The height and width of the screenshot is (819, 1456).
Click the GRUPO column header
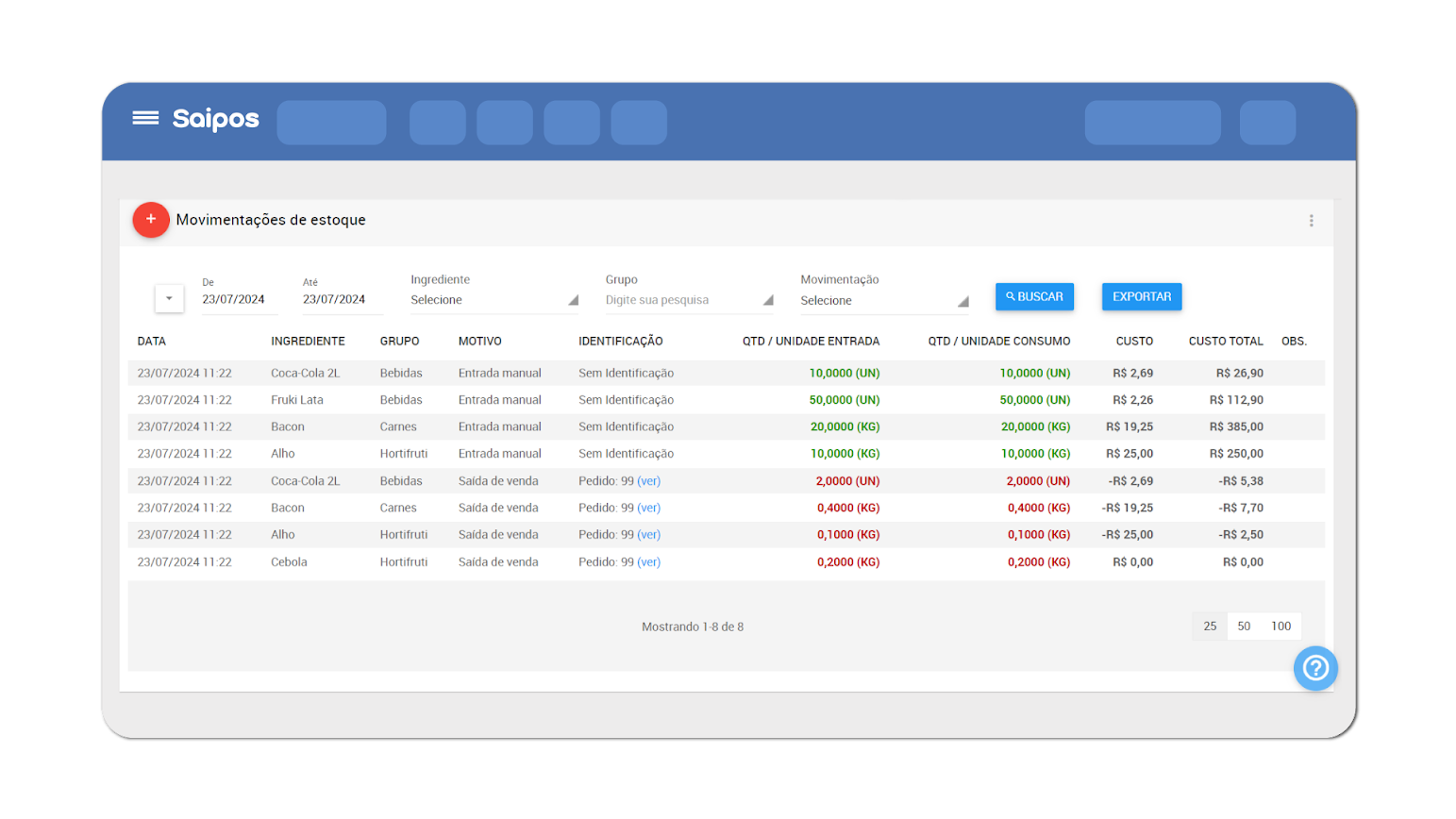(400, 342)
